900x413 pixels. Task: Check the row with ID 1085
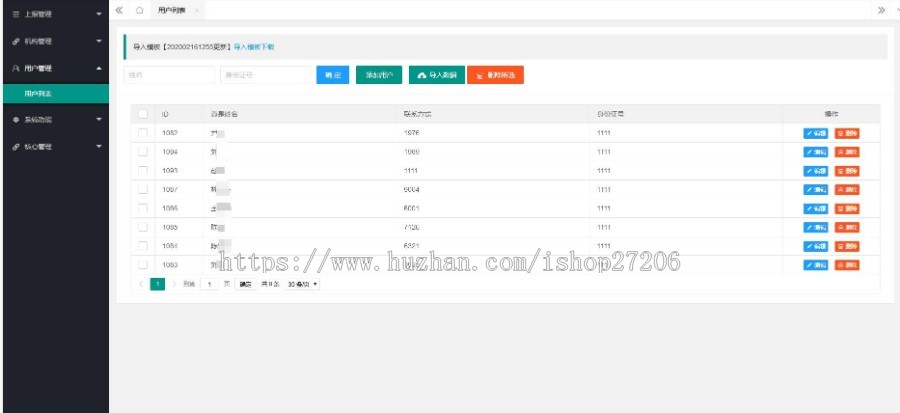(x=143, y=227)
